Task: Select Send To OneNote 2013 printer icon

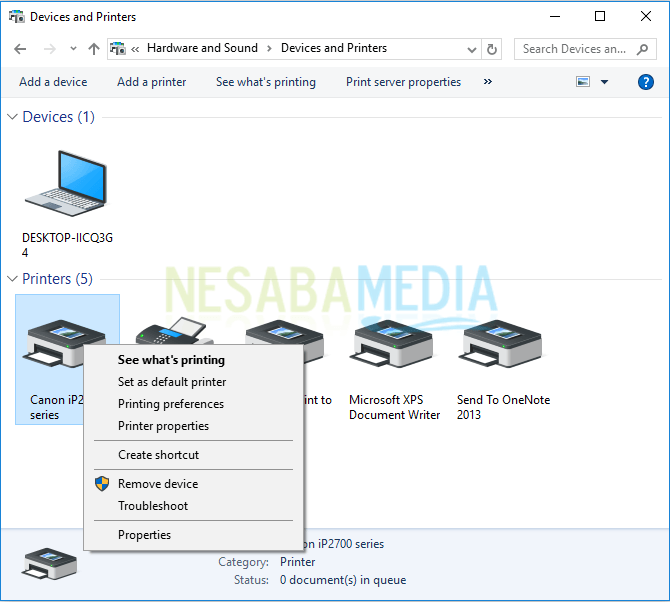Action: [x=500, y=344]
